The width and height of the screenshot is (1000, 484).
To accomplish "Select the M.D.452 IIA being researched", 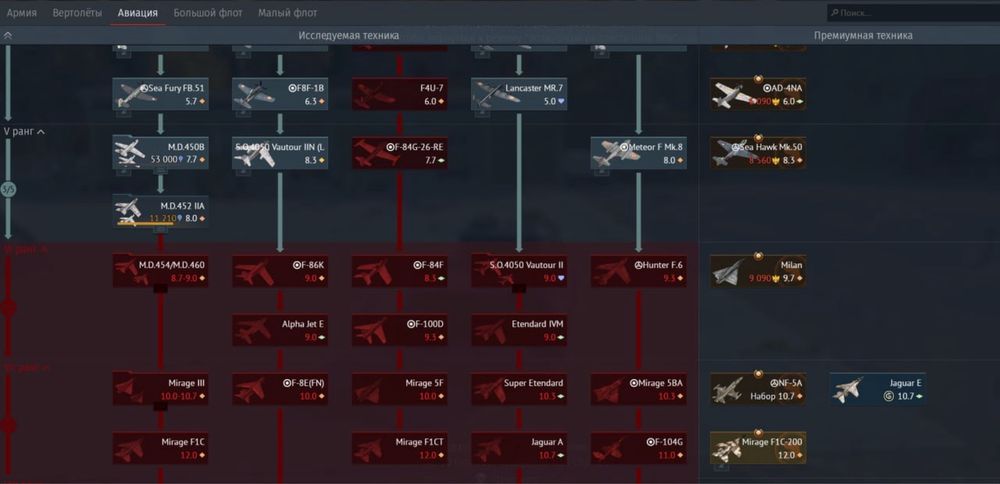I will (x=160, y=212).
